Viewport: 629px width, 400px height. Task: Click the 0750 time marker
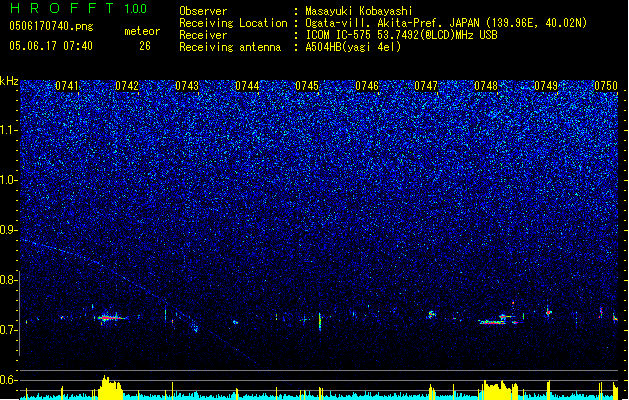606,86
